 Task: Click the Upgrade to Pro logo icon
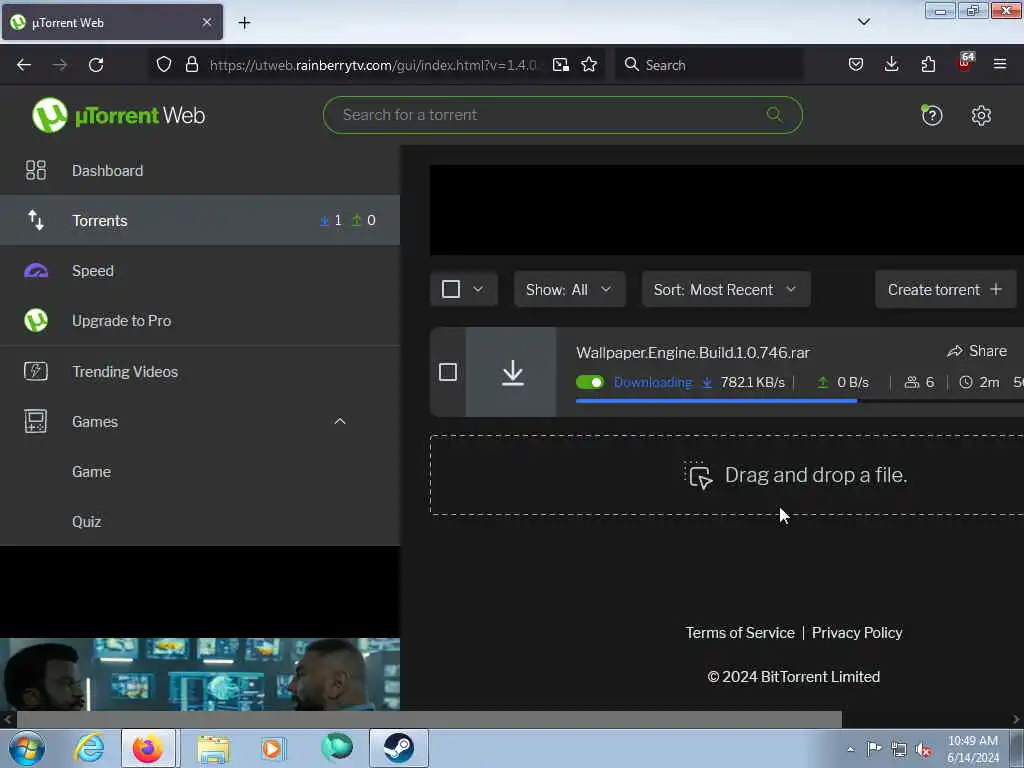(x=36, y=321)
